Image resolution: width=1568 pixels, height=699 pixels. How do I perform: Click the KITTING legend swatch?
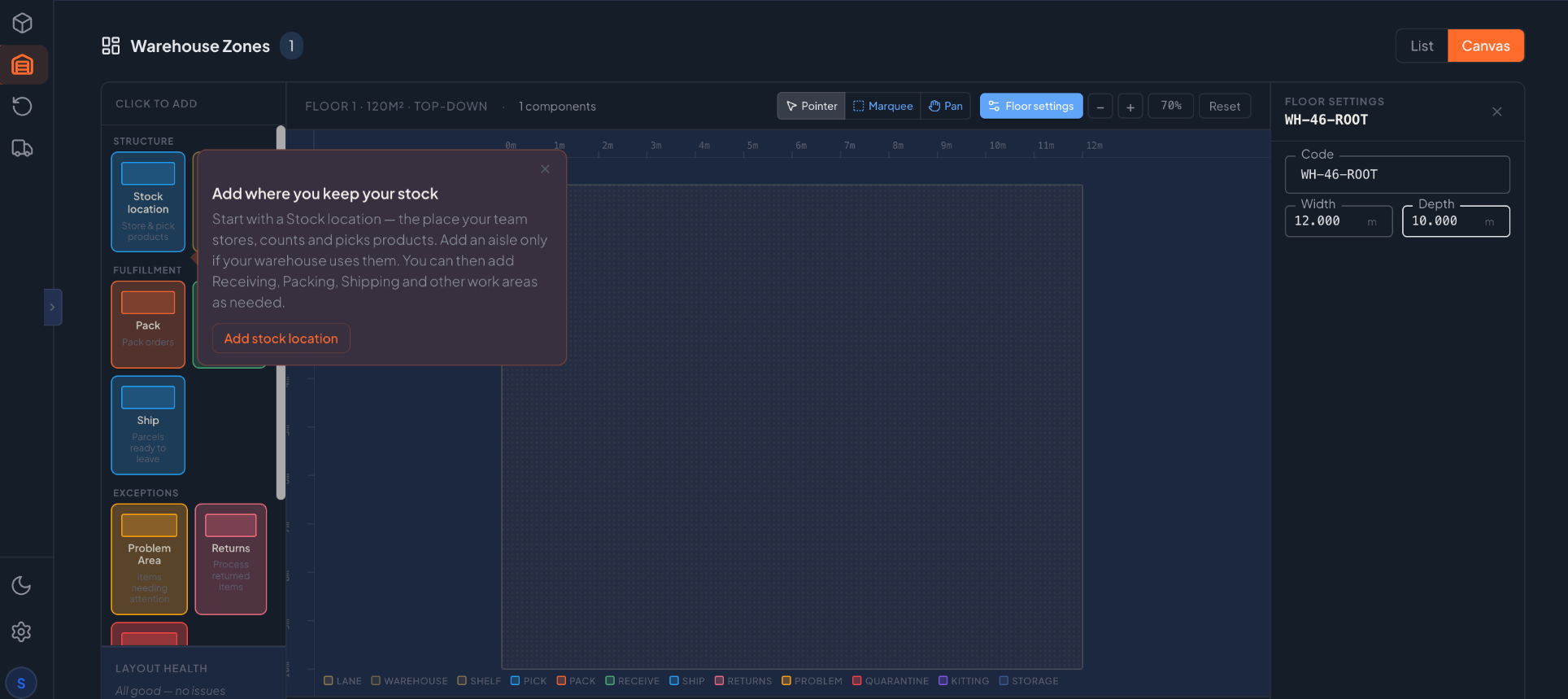coord(943,680)
